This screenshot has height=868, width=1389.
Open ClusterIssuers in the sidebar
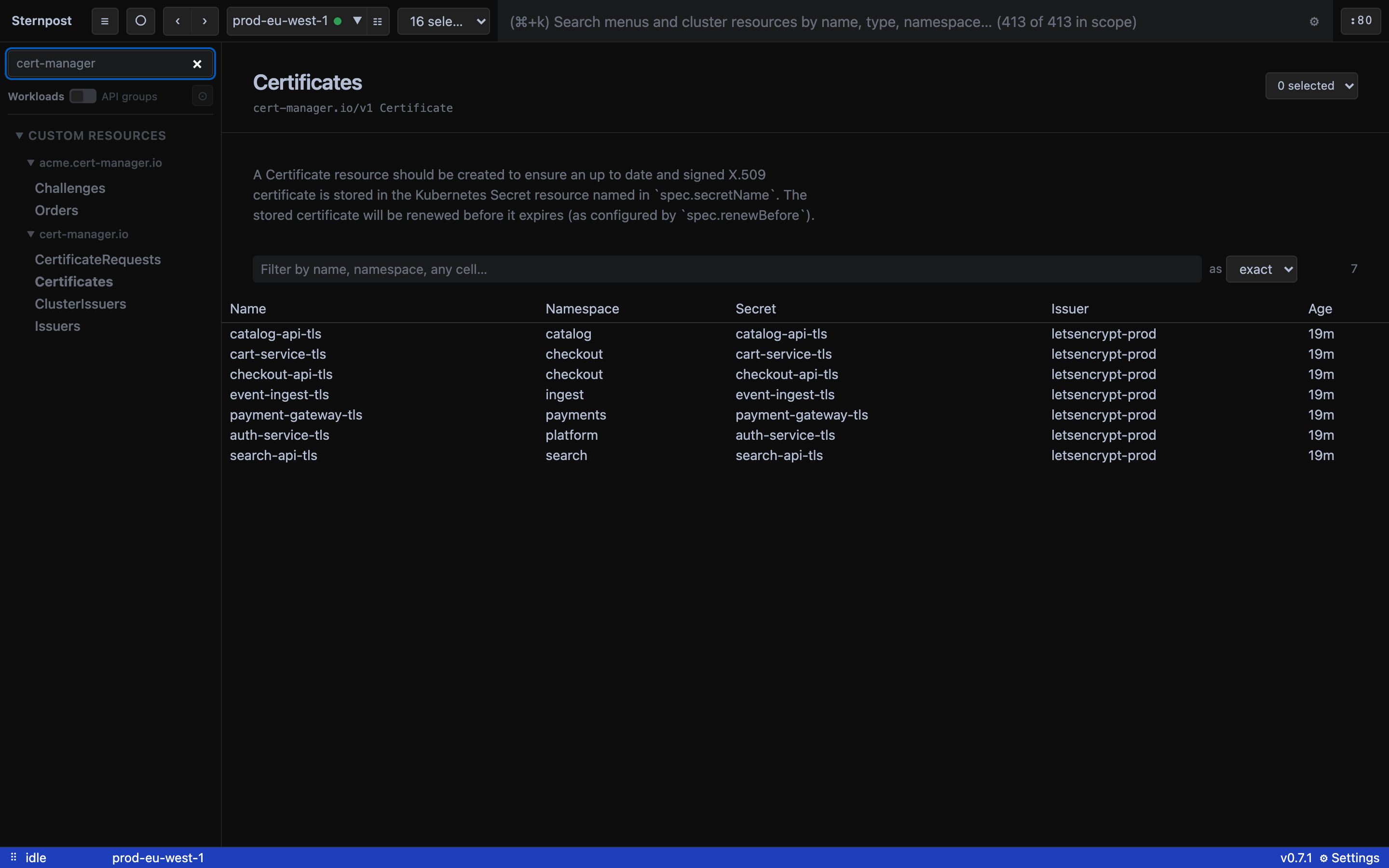pyautogui.click(x=81, y=304)
